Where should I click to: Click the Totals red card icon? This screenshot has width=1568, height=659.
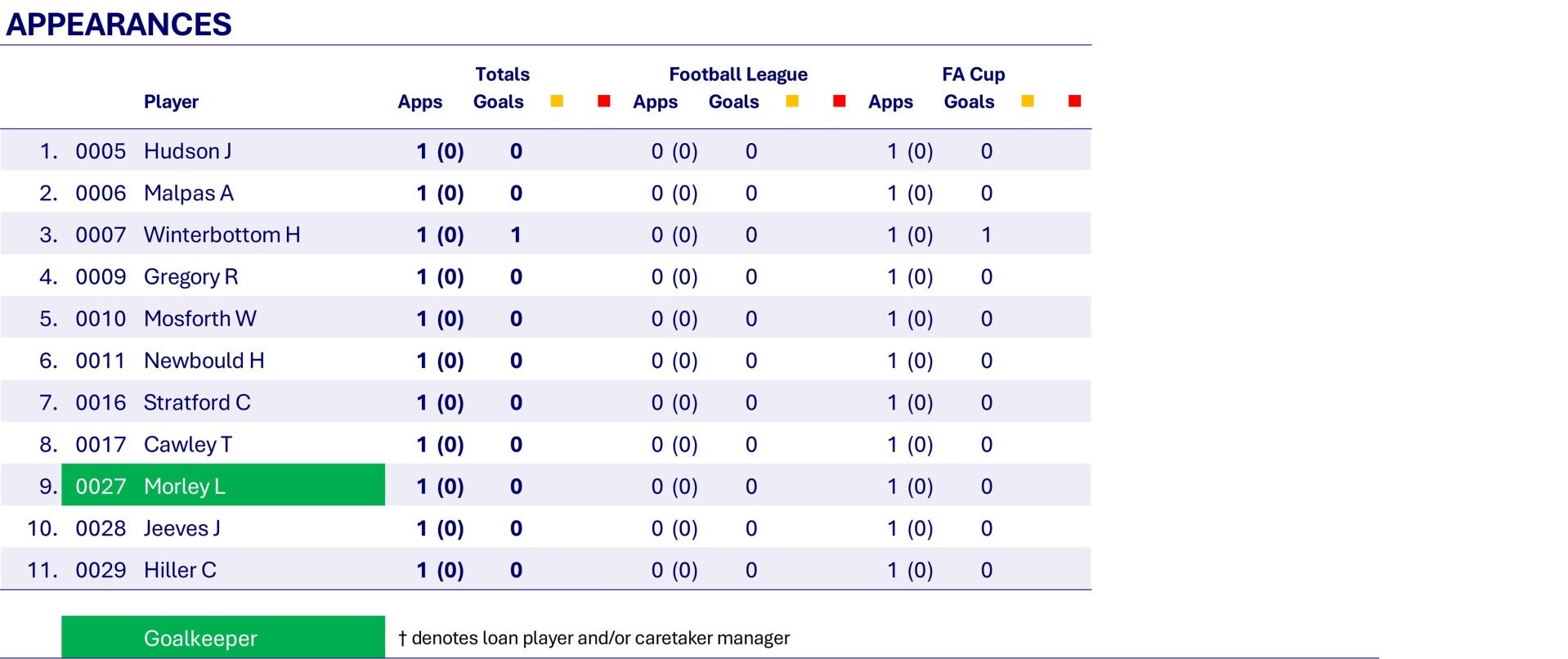point(604,101)
